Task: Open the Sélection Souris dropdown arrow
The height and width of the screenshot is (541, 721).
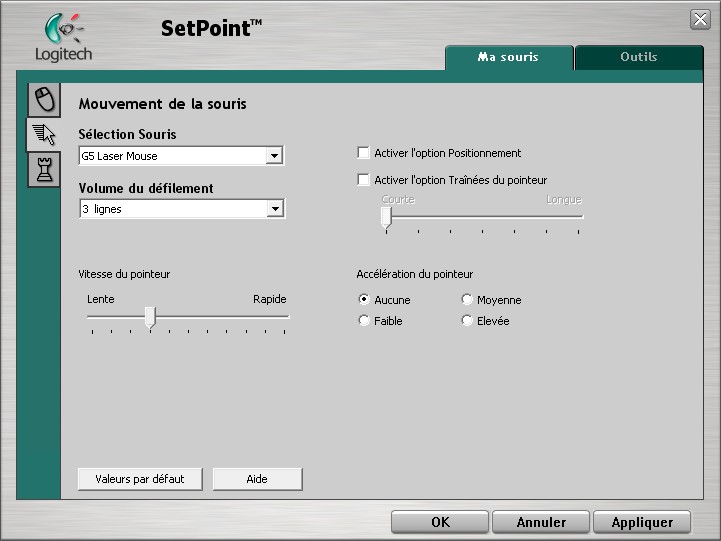Action: 274,156
